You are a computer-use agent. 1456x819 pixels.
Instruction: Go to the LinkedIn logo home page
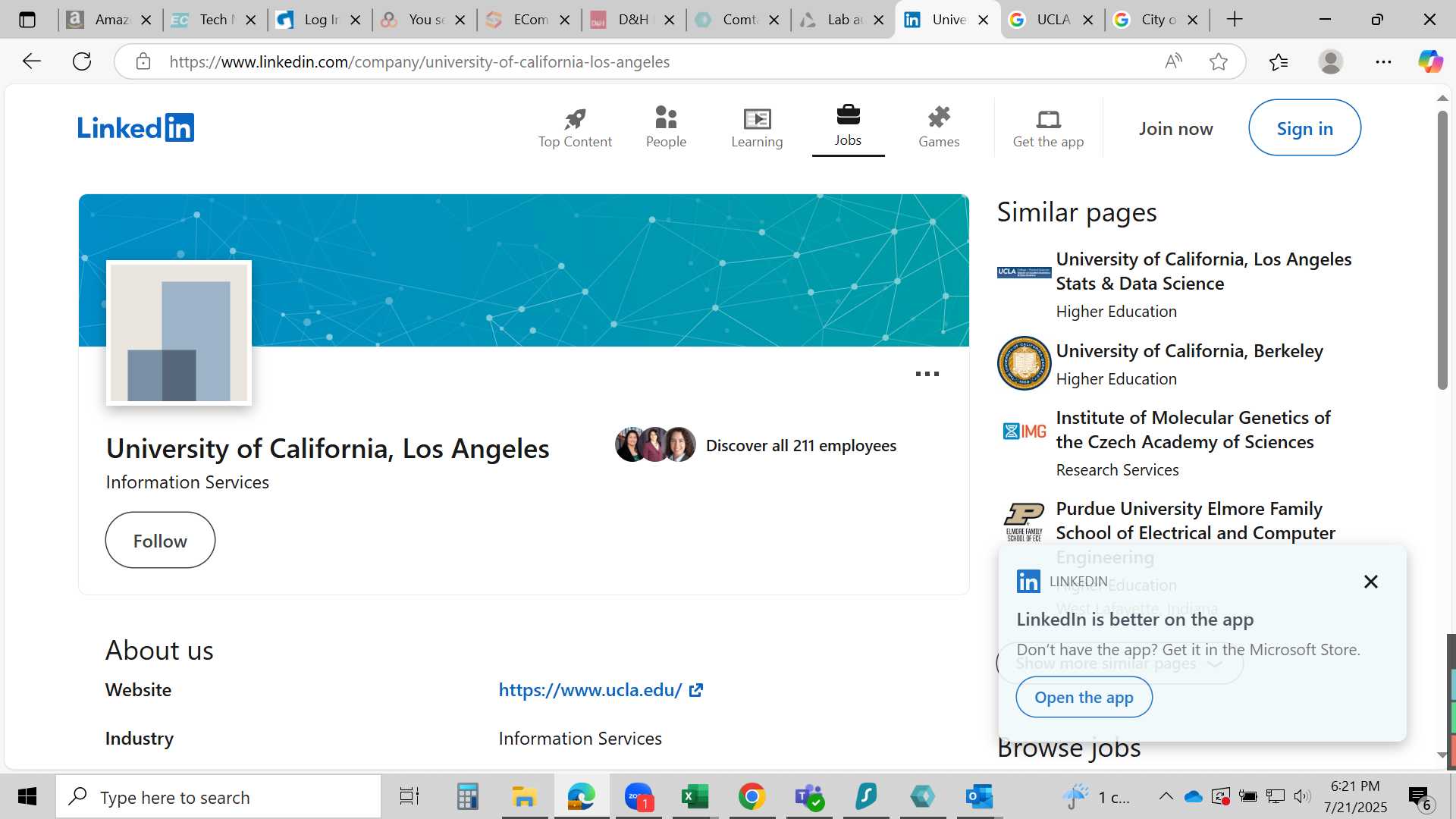pos(136,127)
